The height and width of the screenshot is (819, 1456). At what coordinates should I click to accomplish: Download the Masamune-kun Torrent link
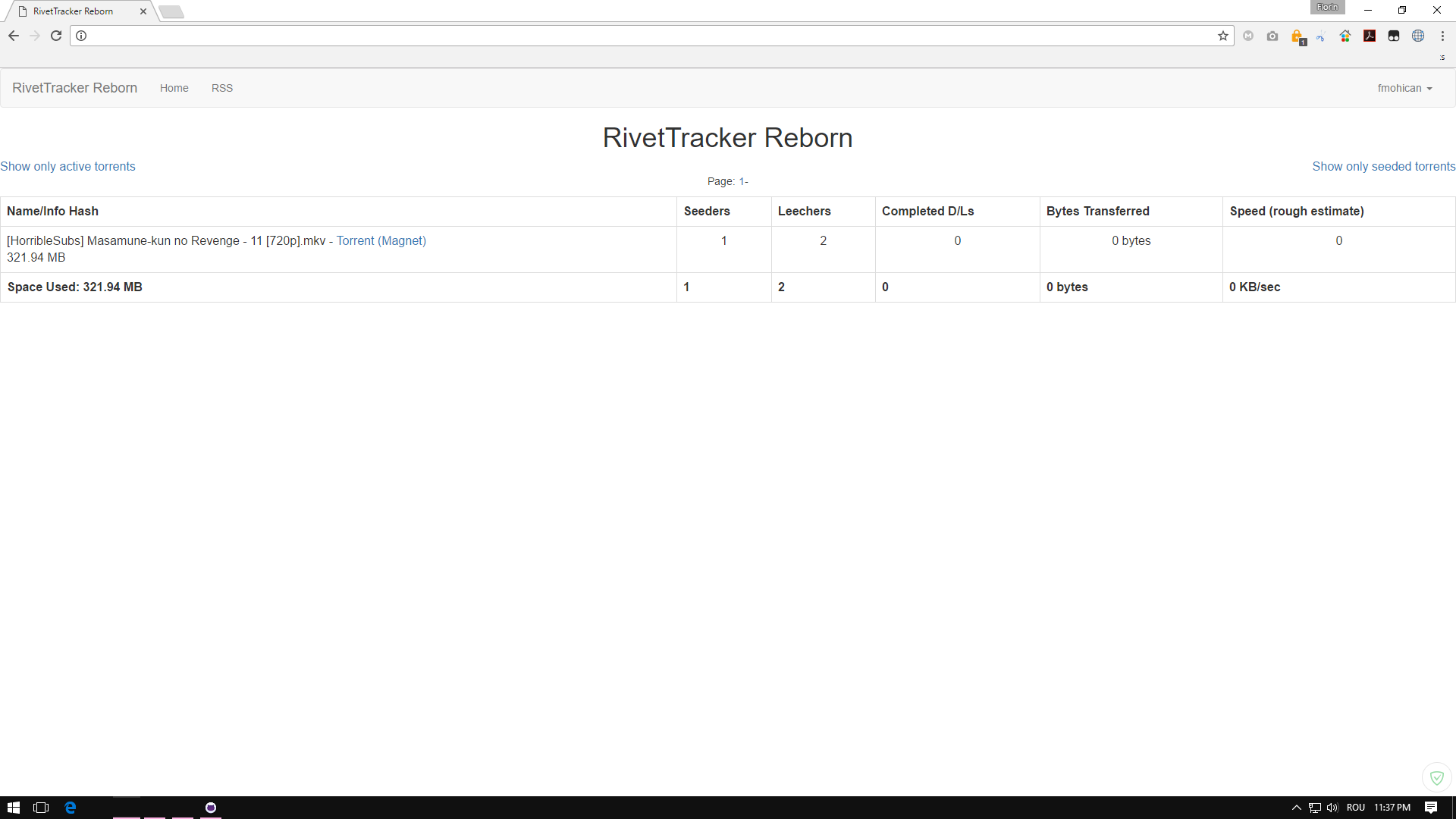point(355,240)
